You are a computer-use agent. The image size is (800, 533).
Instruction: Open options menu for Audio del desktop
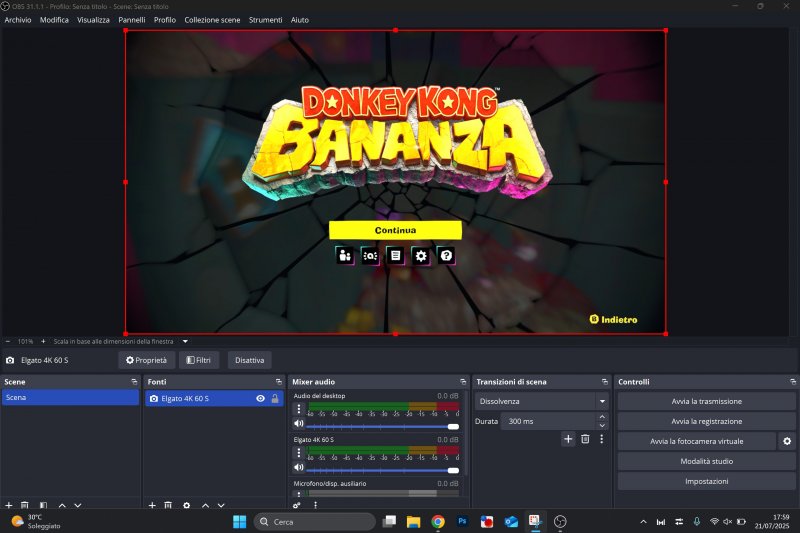(x=298, y=409)
